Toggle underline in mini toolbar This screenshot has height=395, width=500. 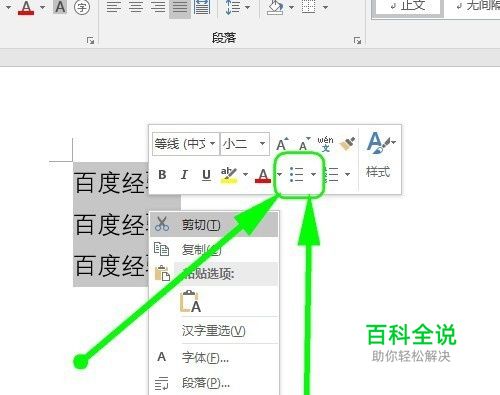[207, 175]
